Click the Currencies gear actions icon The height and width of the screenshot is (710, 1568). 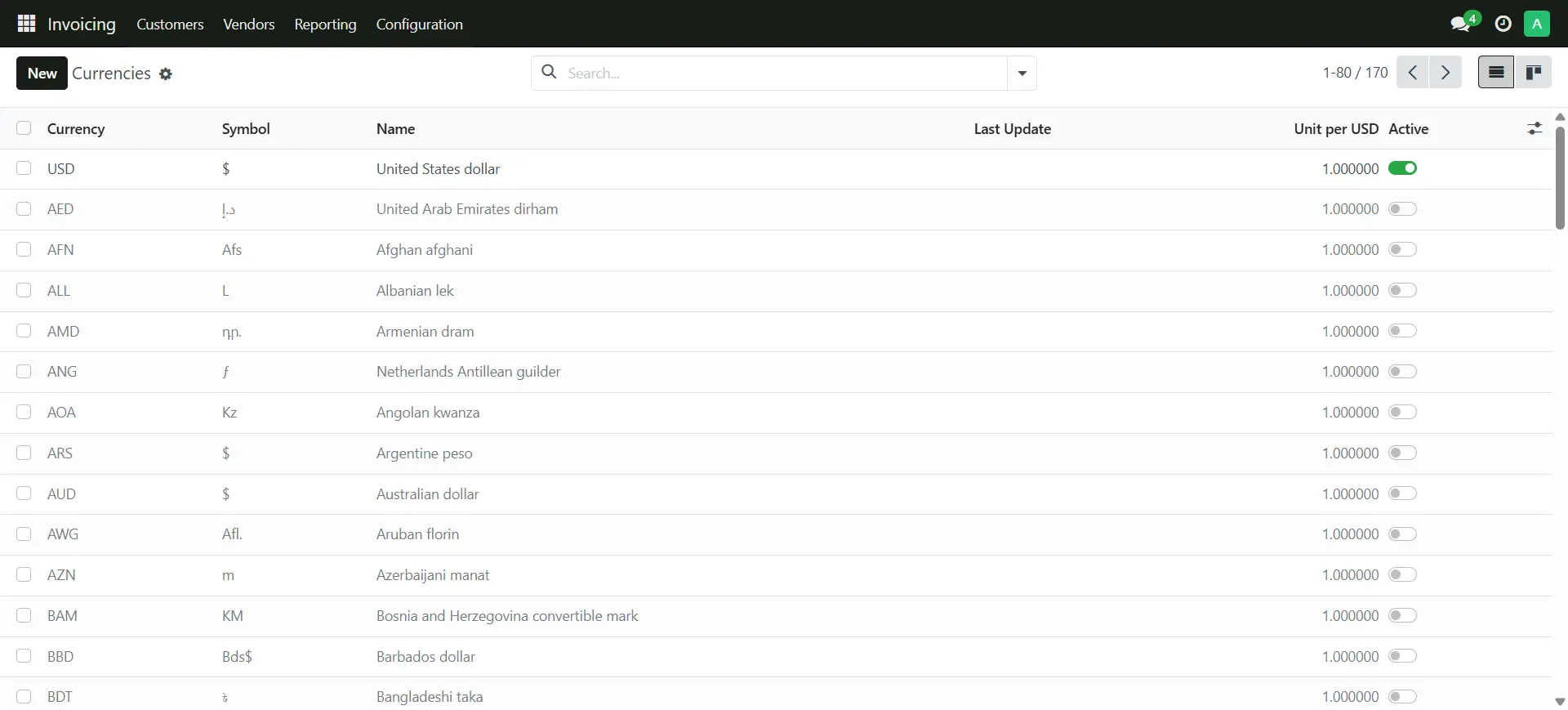(x=166, y=74)
